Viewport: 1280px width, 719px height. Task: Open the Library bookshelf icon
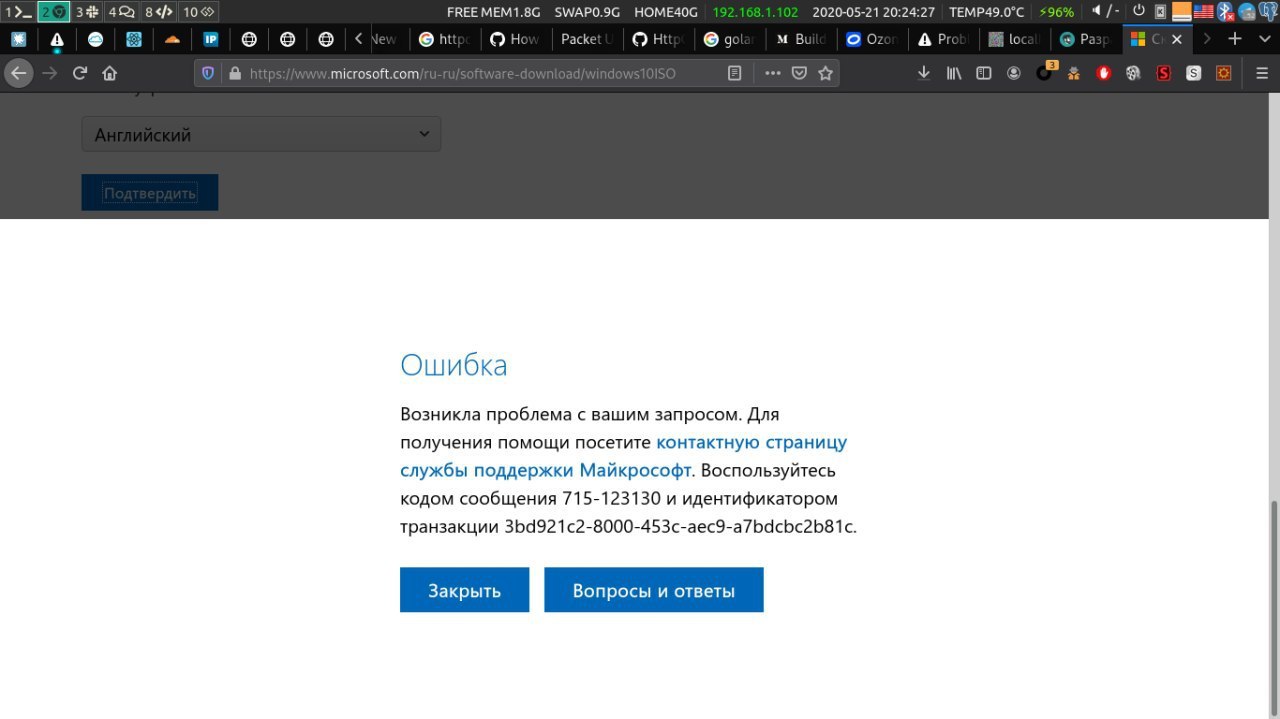(x=954, y=73)
